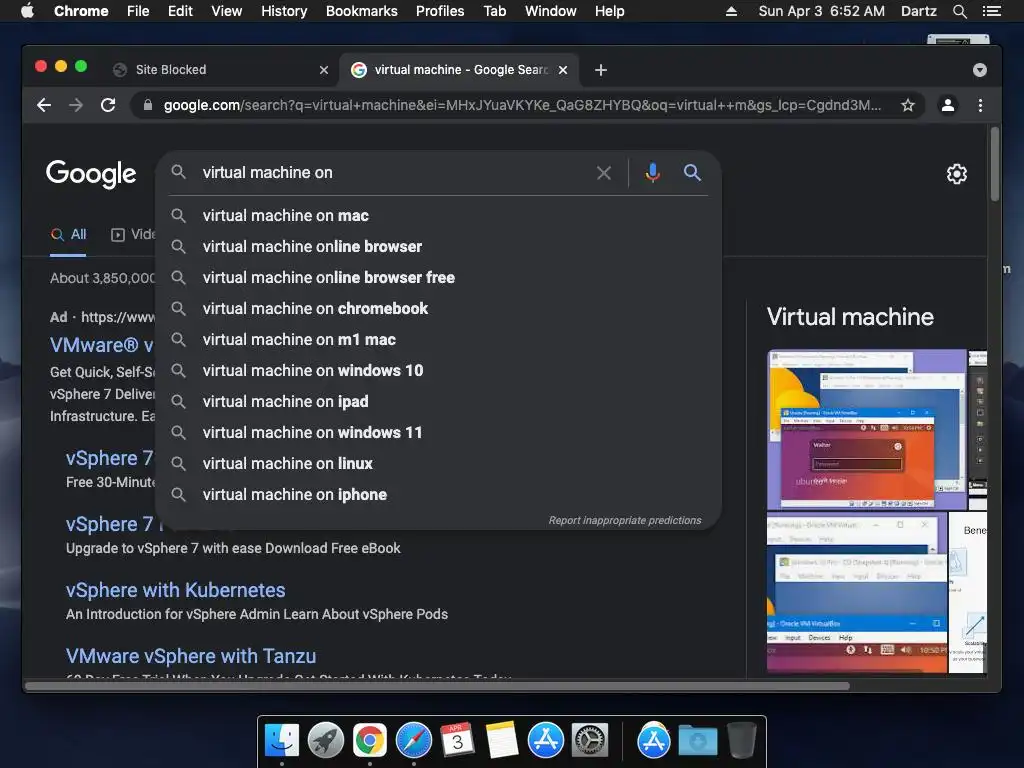Open Finder from the Dock

[282, 741]
